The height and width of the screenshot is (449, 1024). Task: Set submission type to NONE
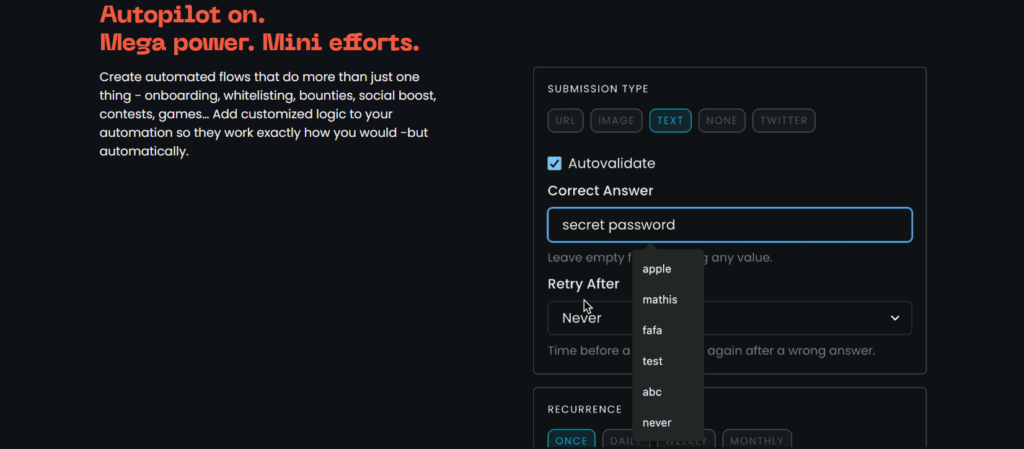click(721, 121)
